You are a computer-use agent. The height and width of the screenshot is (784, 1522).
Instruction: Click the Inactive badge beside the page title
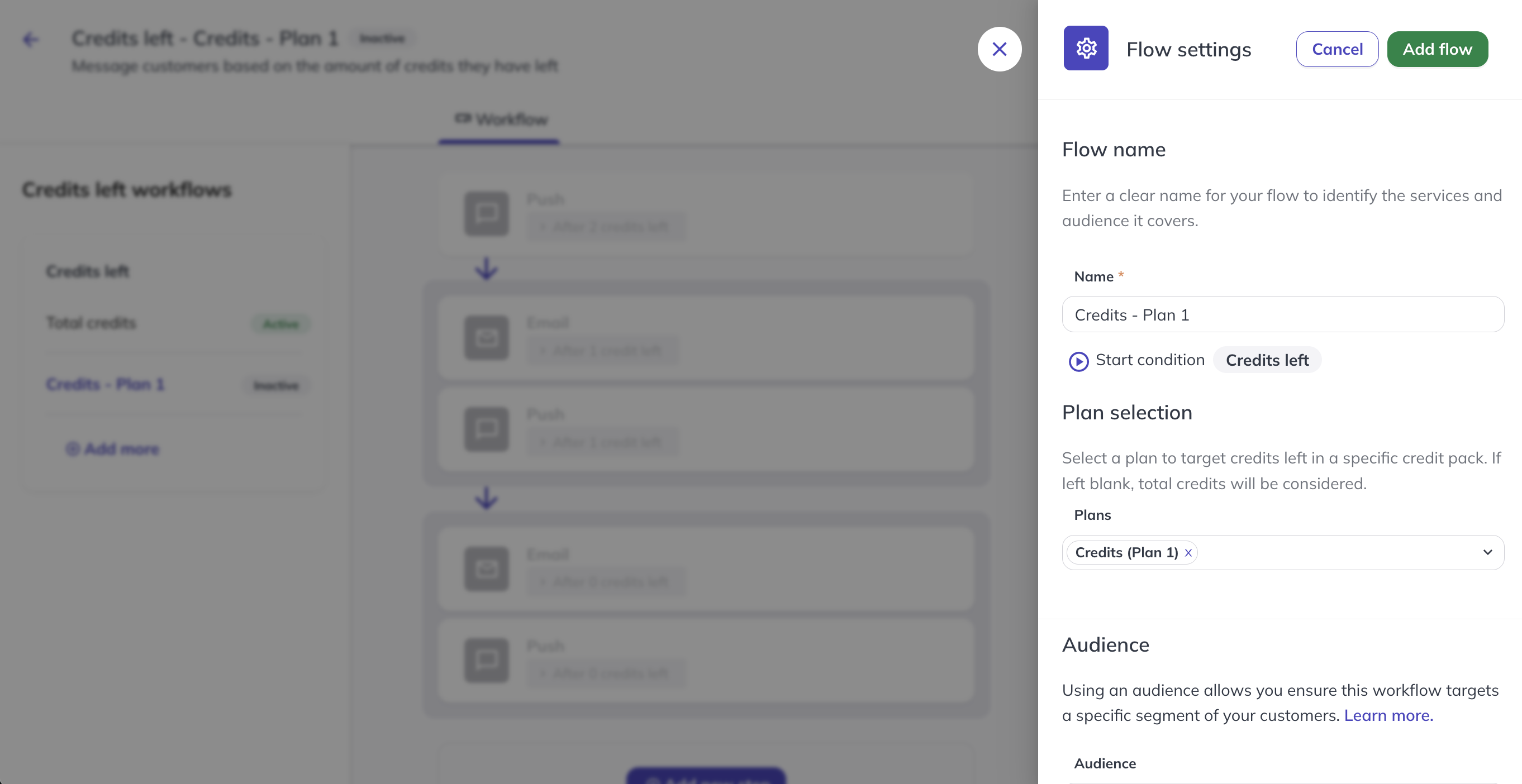pyautogui.click(x=382, y=39)
